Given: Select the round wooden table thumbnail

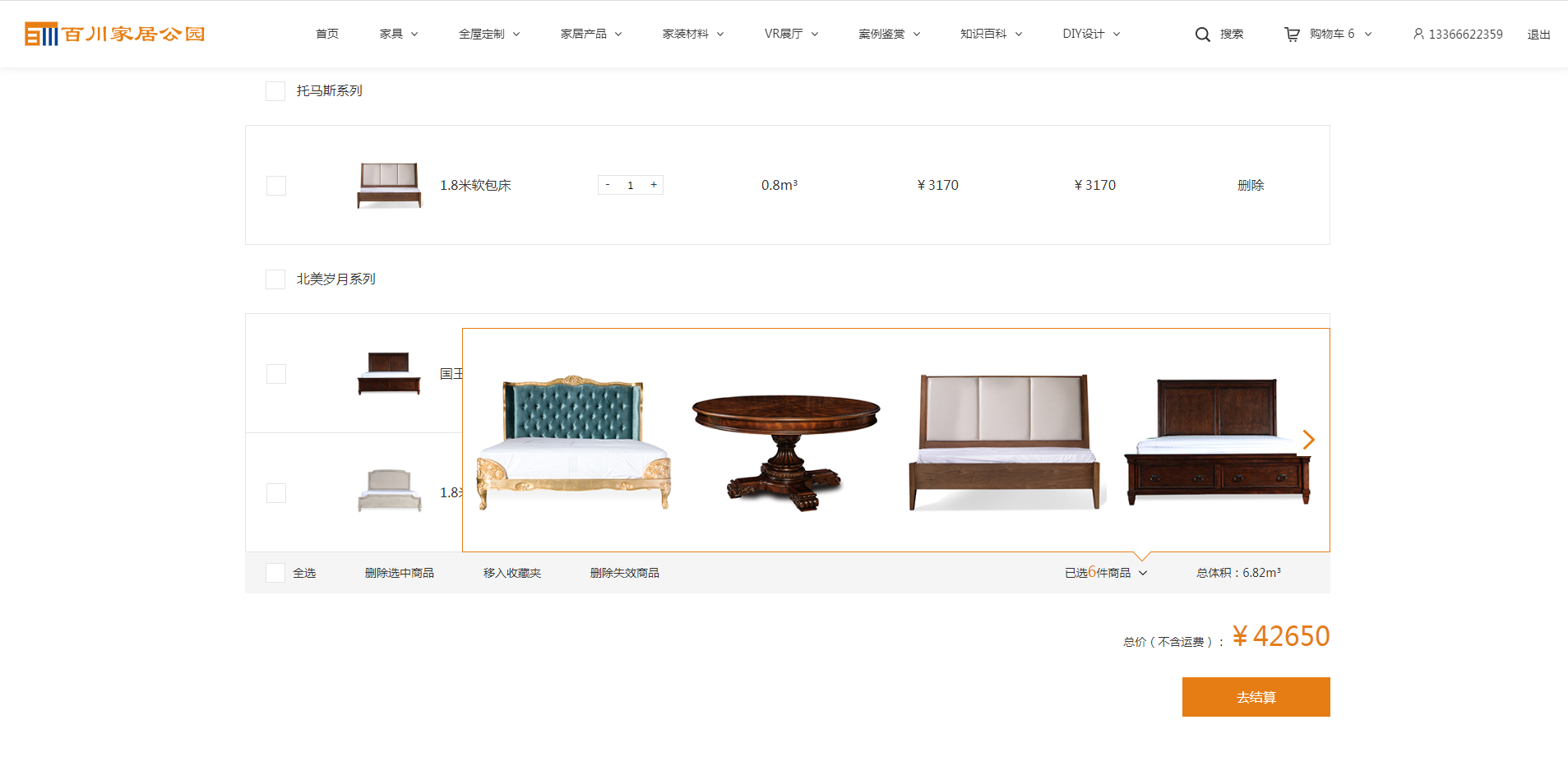Looking at the screenshot, I should [x=786, y=450].
